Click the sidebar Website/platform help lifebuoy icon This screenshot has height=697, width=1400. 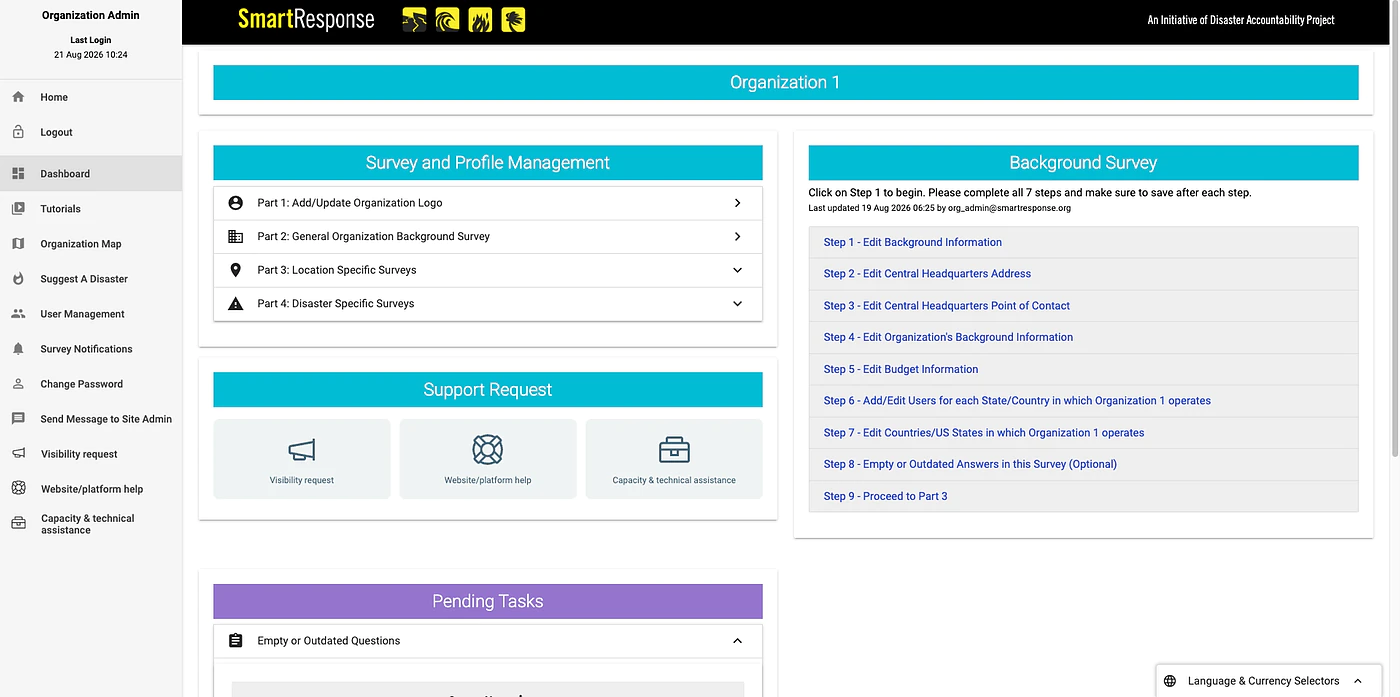point(18,489)
